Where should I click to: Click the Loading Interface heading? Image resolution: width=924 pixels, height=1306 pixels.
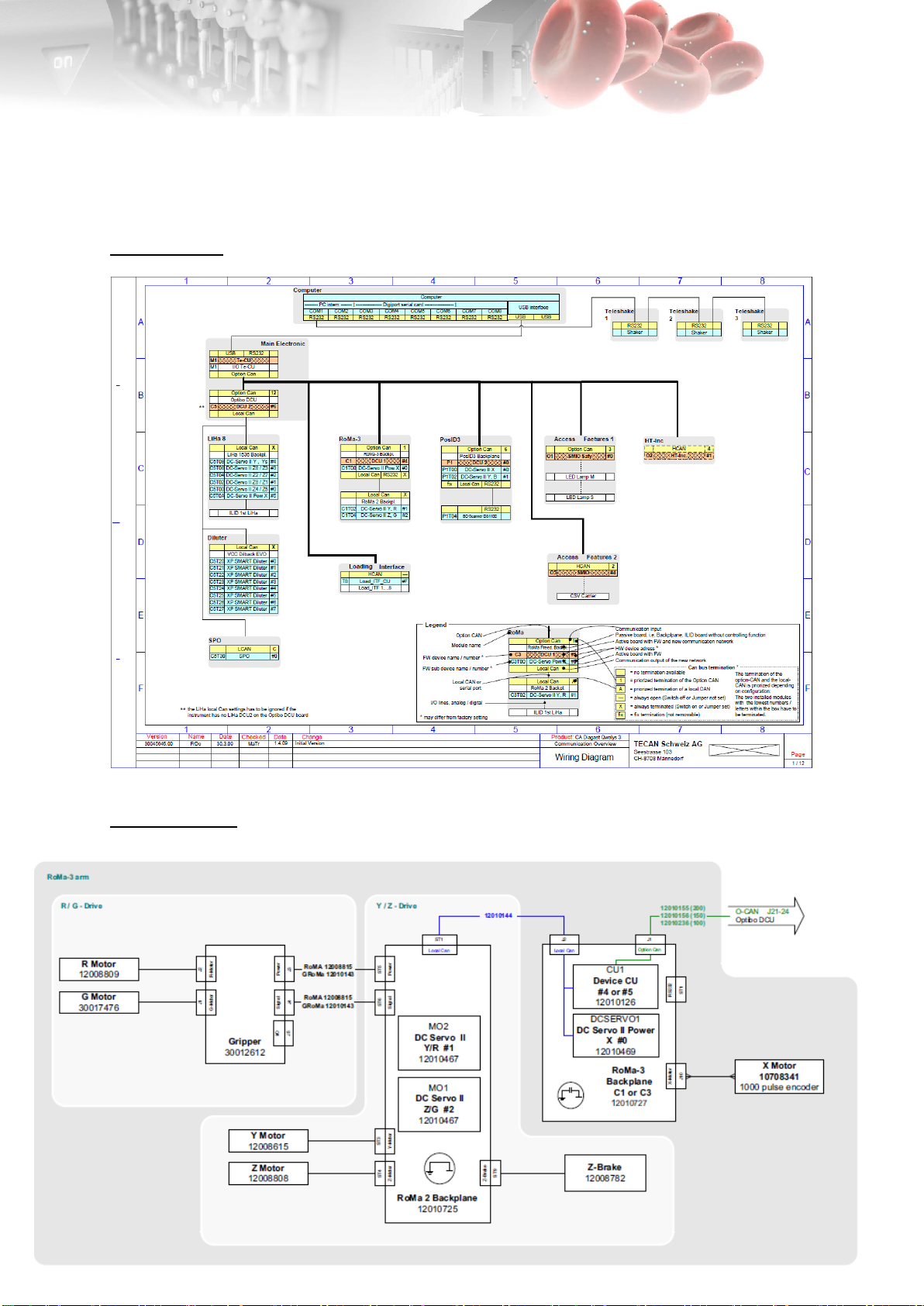[x=377, y=567]
